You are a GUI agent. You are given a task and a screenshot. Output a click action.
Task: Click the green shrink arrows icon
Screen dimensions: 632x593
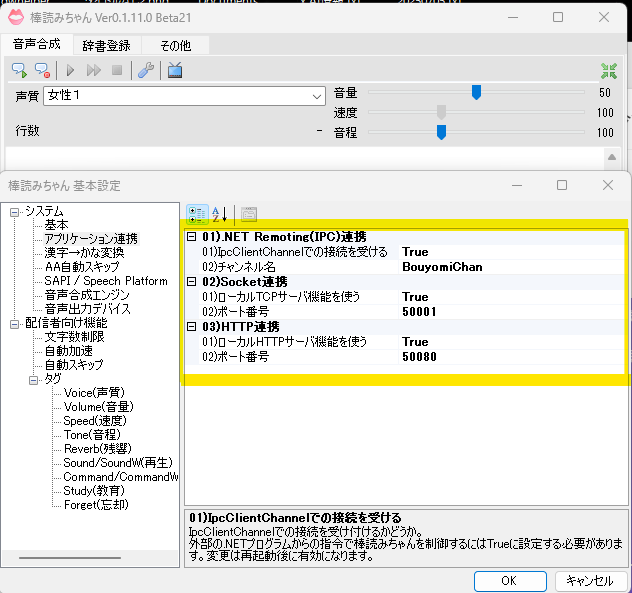[x=609, y=70]
